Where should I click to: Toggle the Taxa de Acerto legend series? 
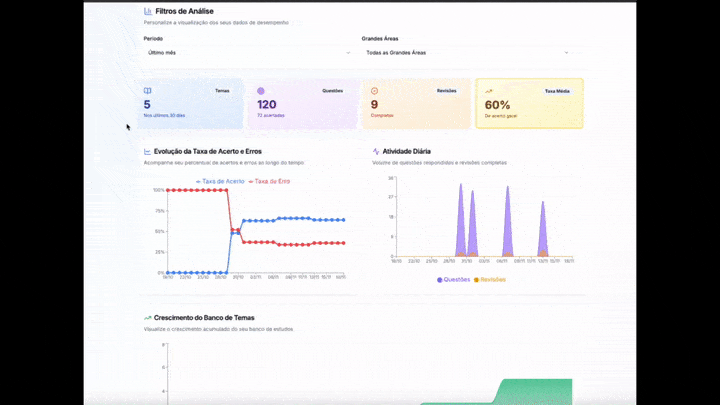click(219, 181)
